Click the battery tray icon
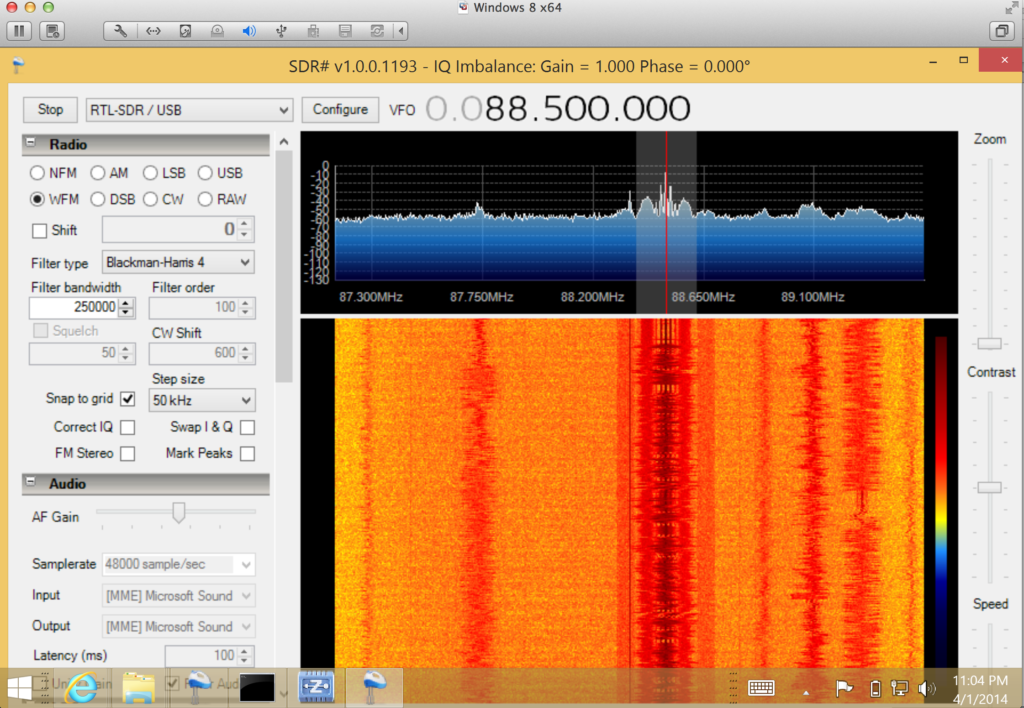Screen dimensions: 1024x708 point(875,688)
